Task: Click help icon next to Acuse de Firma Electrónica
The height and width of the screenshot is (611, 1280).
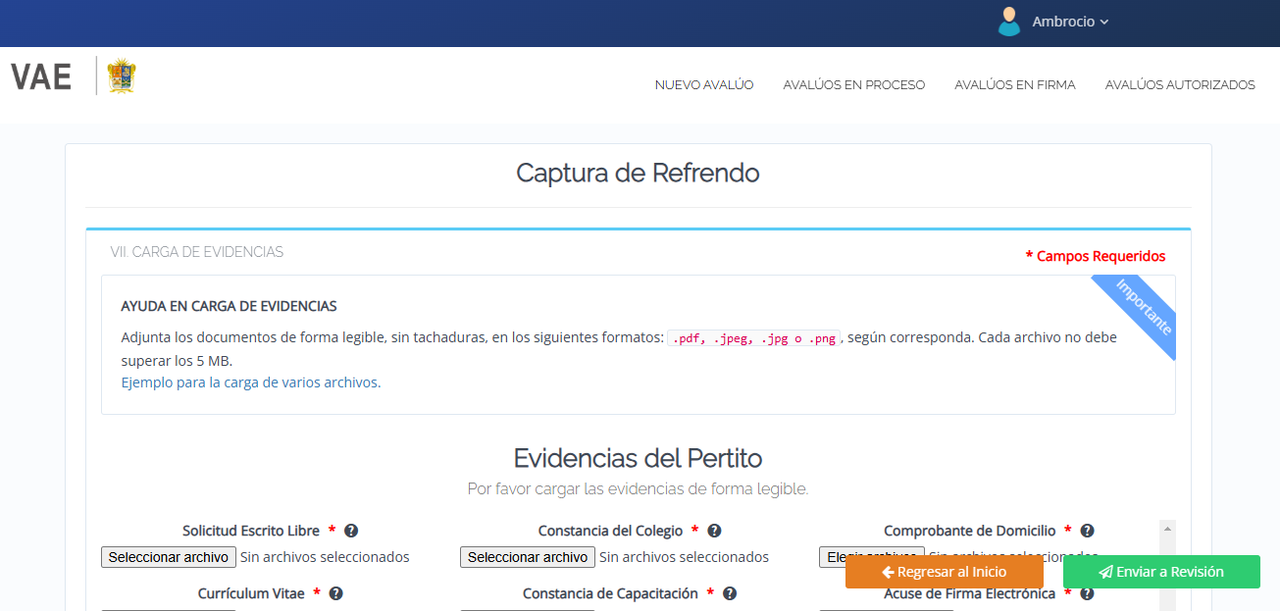Action: (1087, 593)
